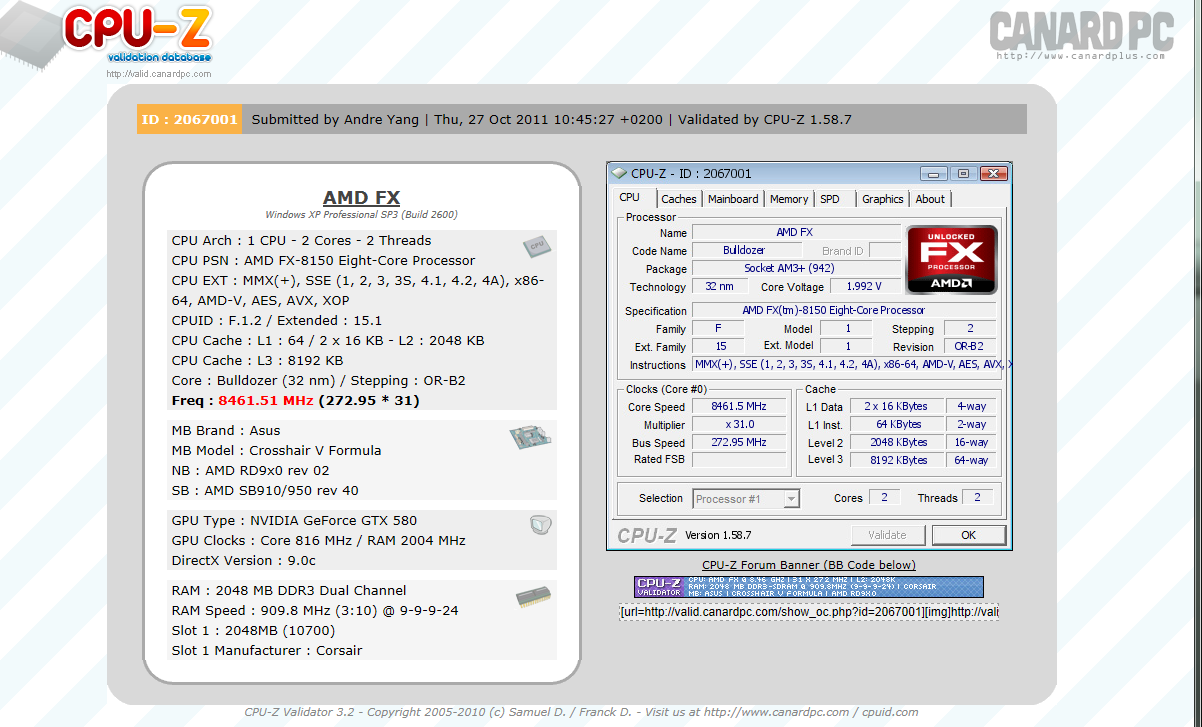Click the Bus Speed value 272.95 MHz
The width and height of the screenshot is (1202, 727).
[x=739, y=443]
